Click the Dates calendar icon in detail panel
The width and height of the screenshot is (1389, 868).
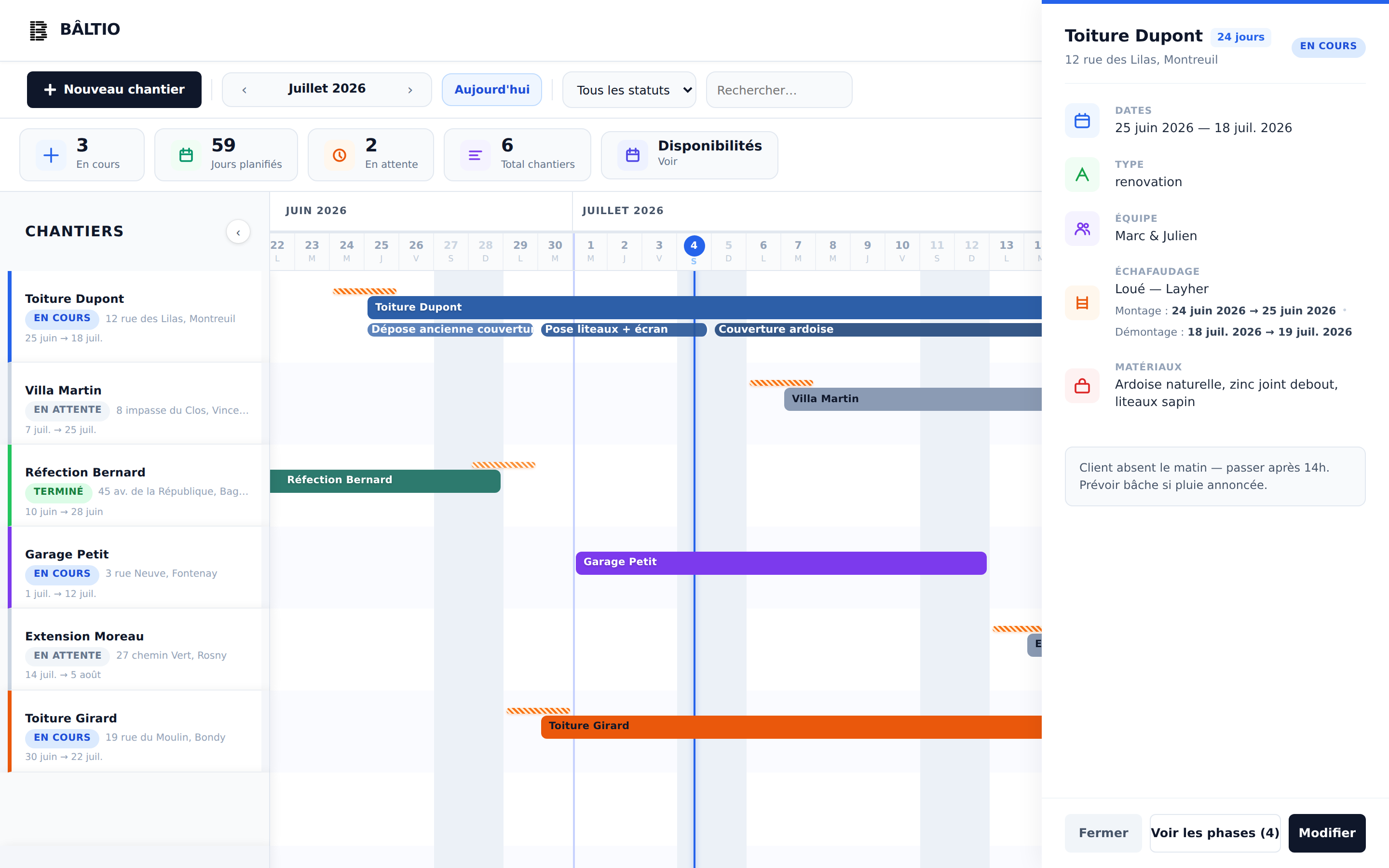pyautogui.click(x=1082, y=121)
